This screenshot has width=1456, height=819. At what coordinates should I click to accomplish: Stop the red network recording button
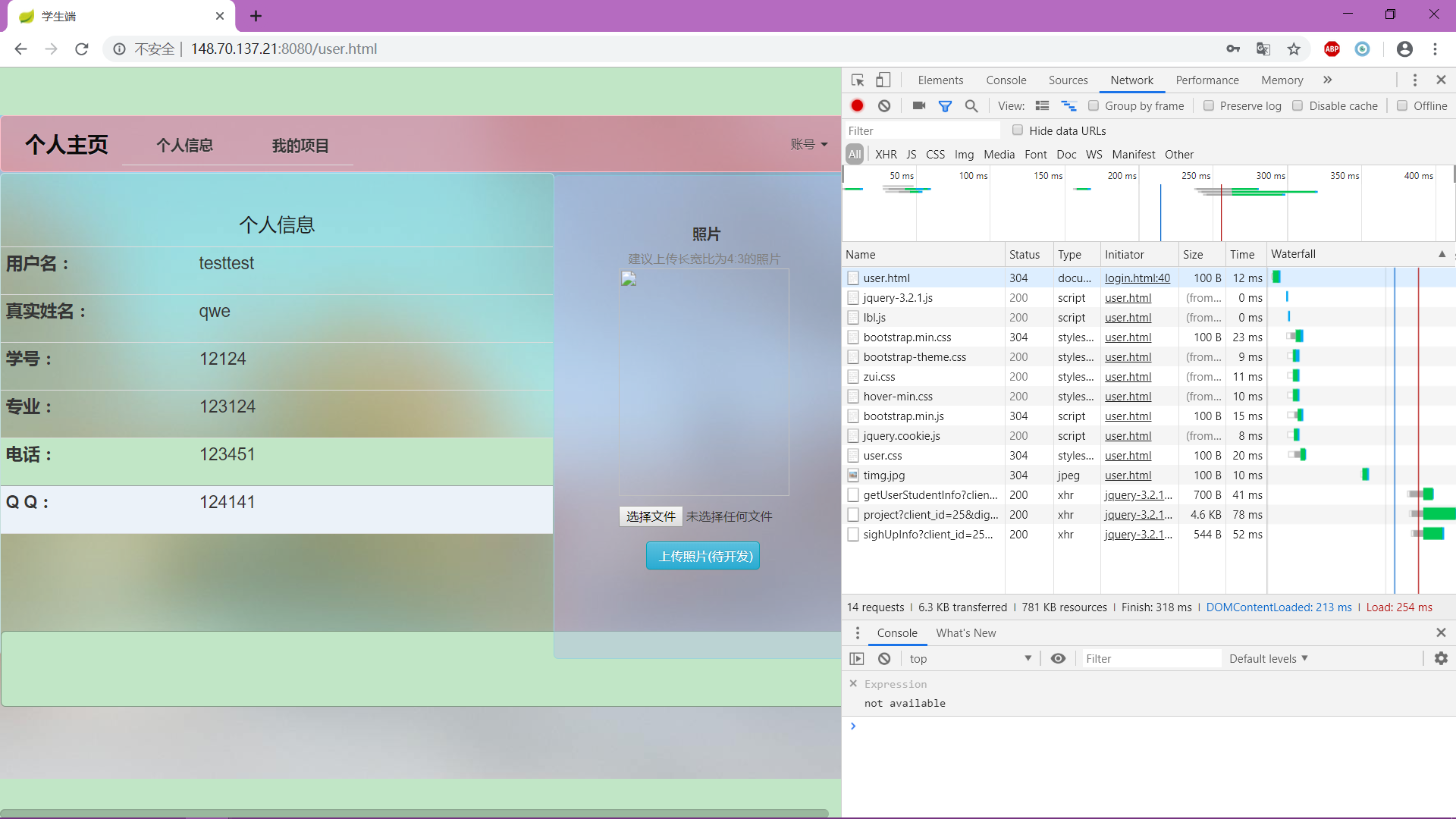857,106
